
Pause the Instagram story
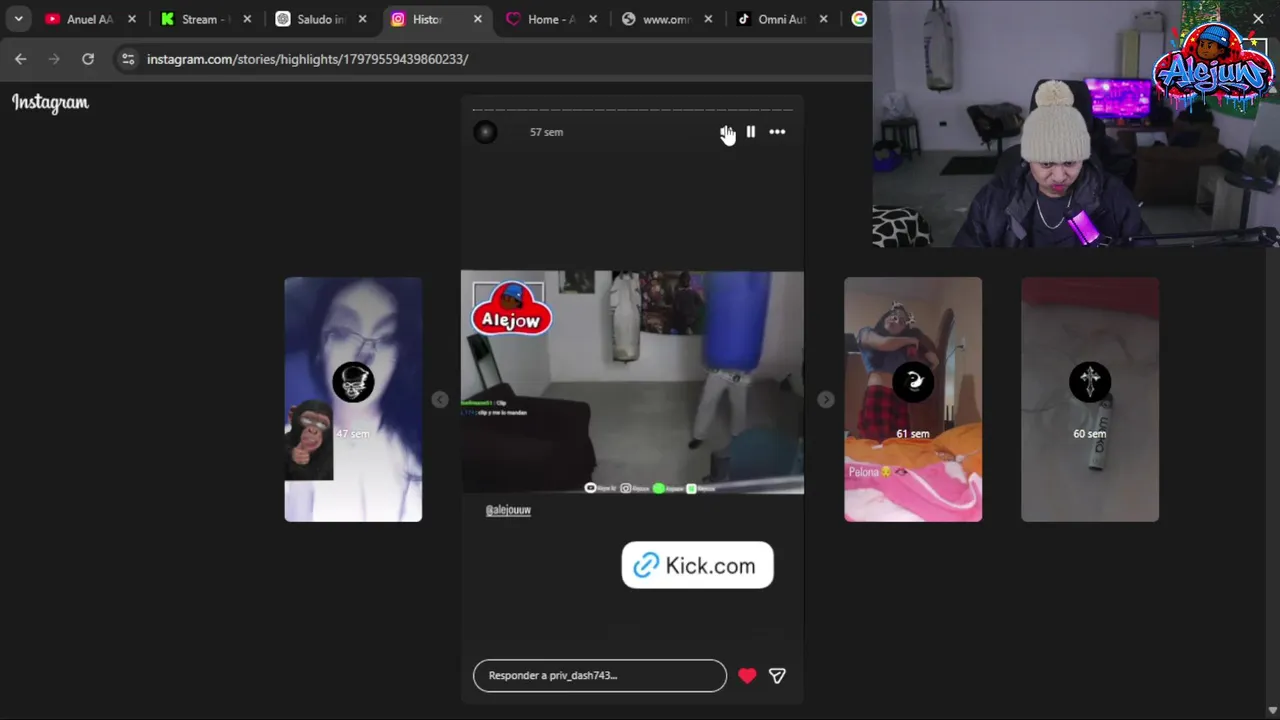pos(750,132)
